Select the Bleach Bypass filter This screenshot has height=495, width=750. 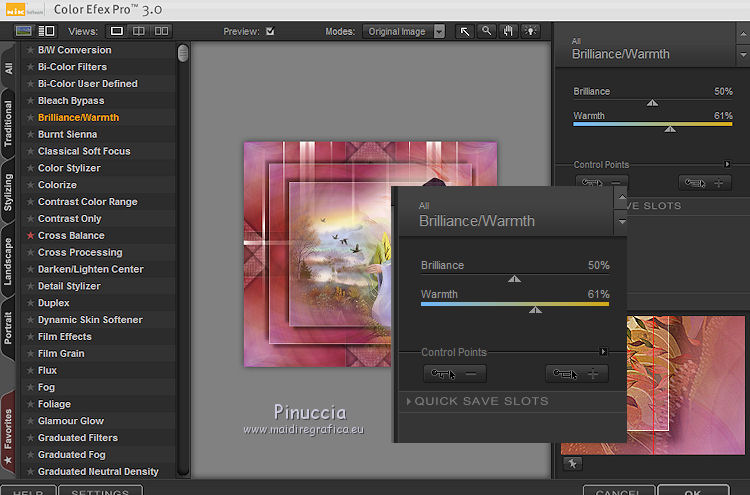tap(71, 100)
